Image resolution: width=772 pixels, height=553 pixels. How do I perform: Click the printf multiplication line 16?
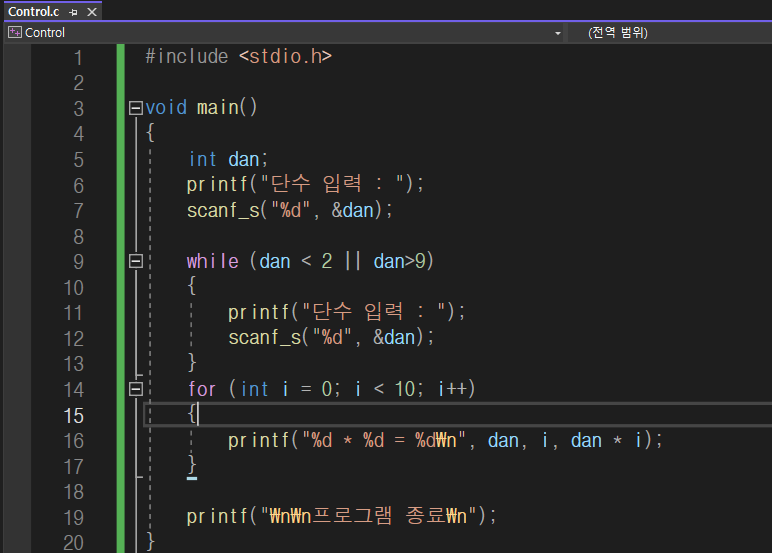[445, 440]
